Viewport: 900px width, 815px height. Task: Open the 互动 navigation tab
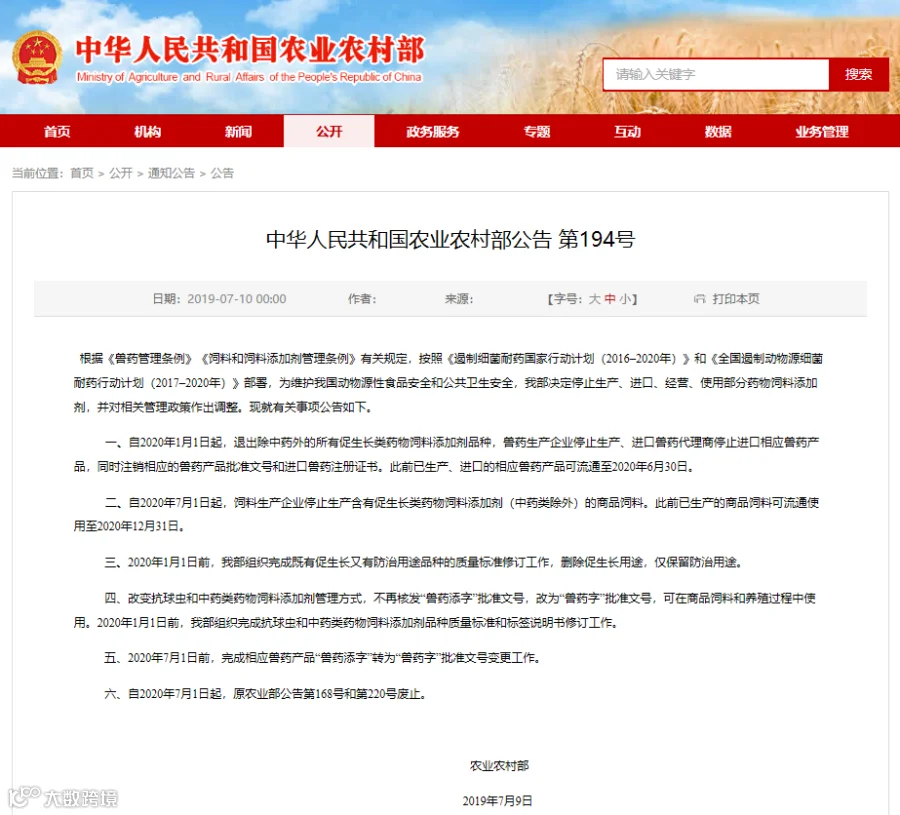tap(627, 131)
